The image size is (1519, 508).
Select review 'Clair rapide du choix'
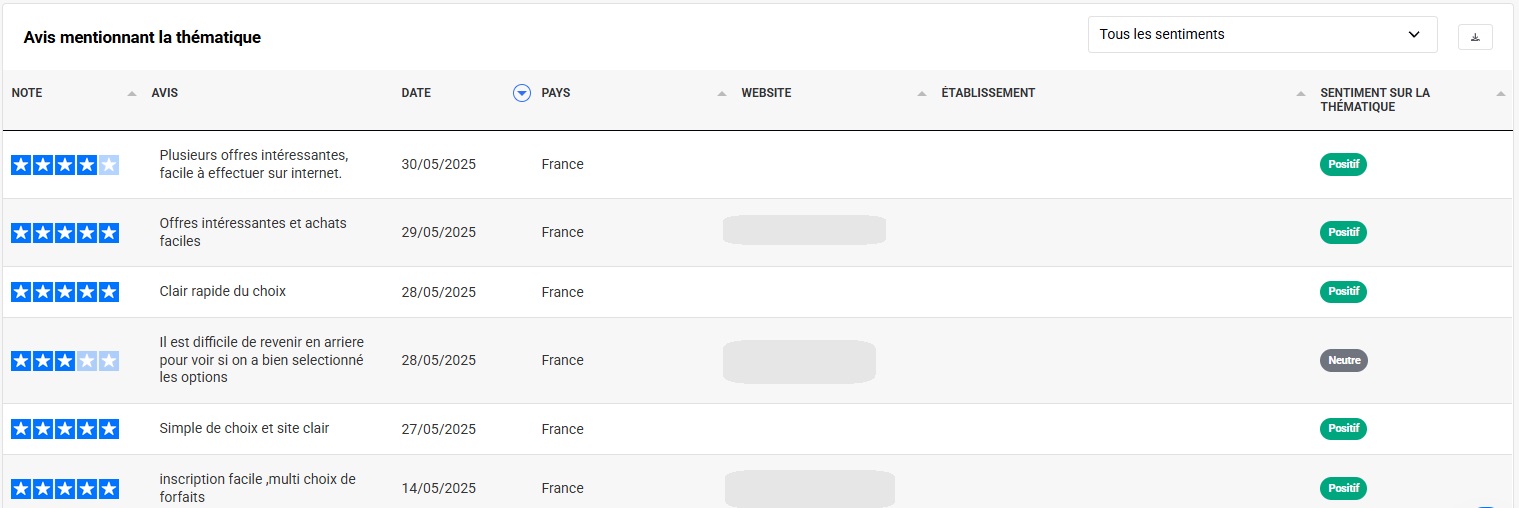[x=223, y=292]
